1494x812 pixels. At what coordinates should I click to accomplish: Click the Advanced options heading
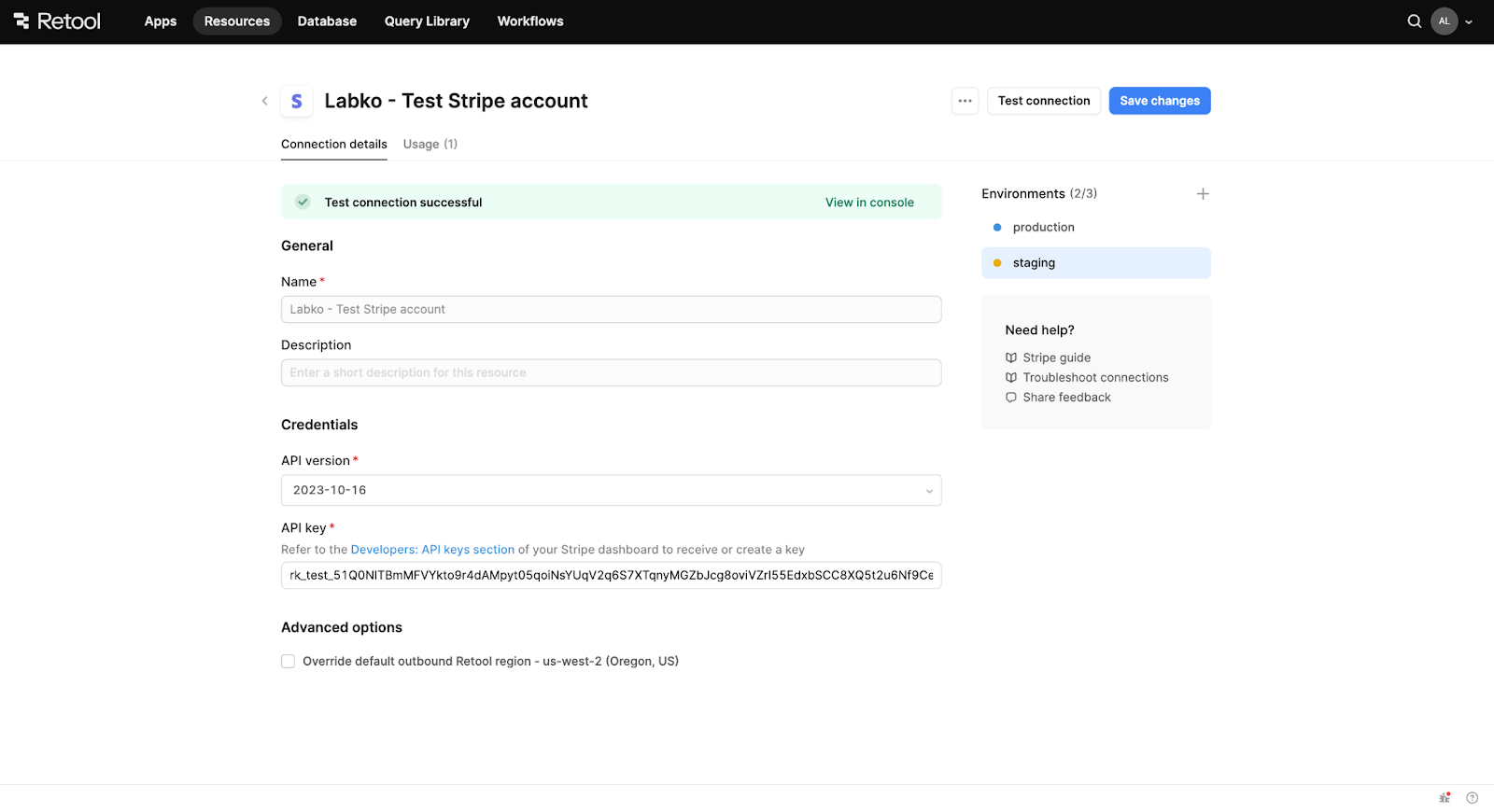click(x=342, y=628)
